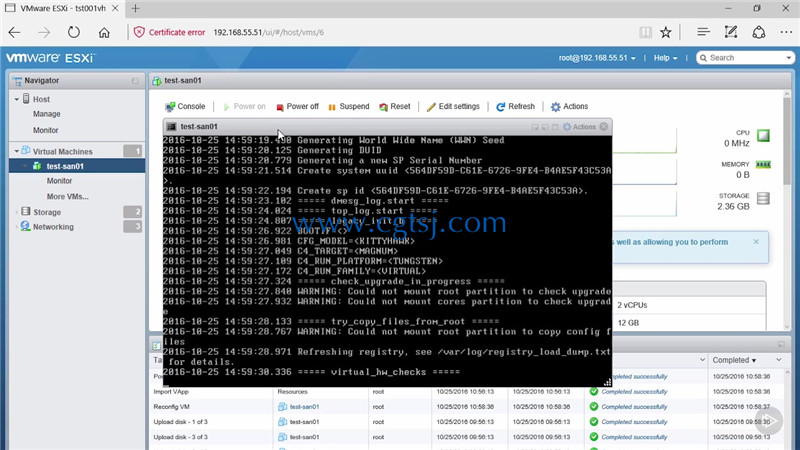Click the VMware ESXi logo
This screenshot has height=450, width=800.
click(x=50, y=58)
